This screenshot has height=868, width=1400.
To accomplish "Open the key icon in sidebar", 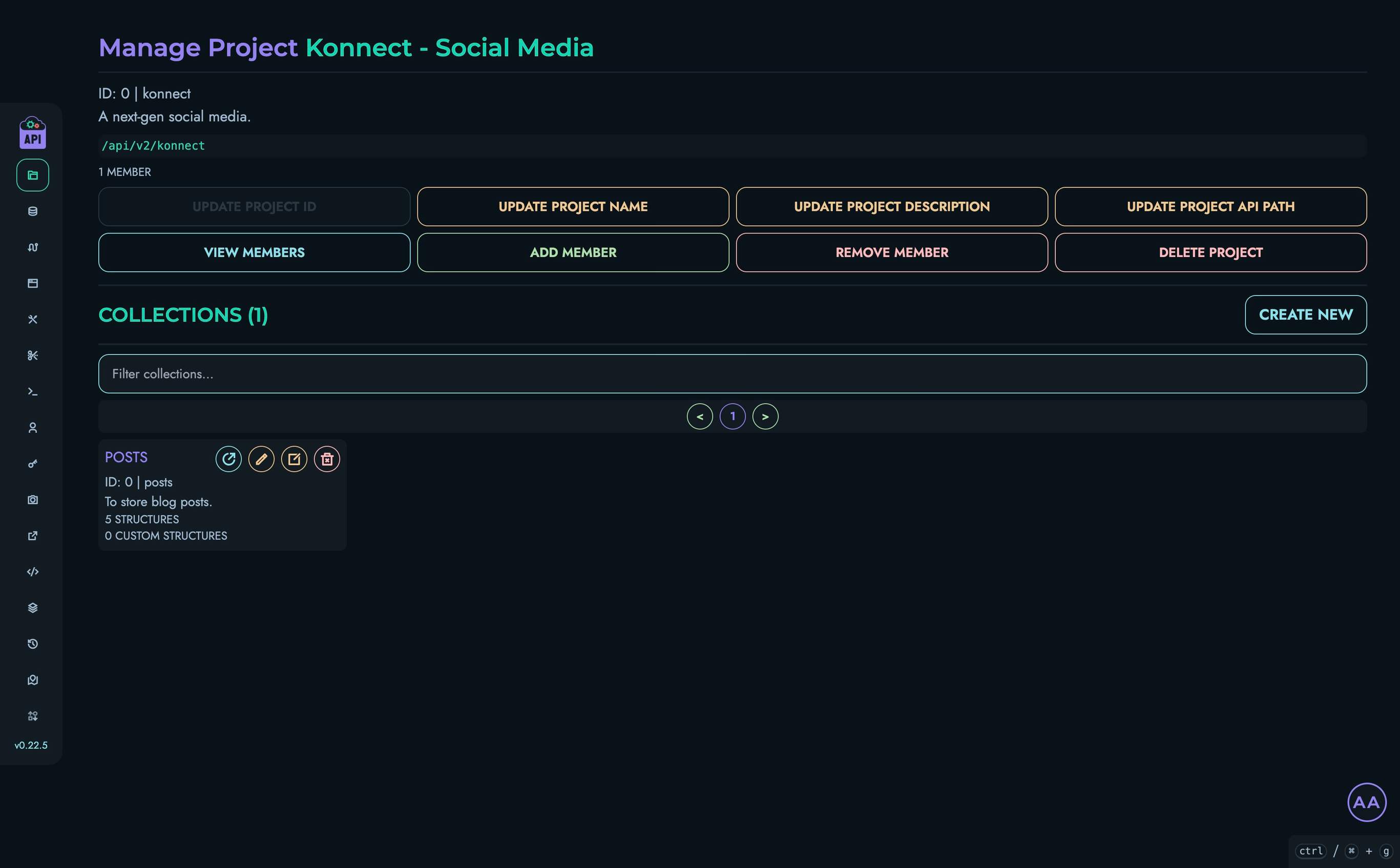I will pos(33,464).
